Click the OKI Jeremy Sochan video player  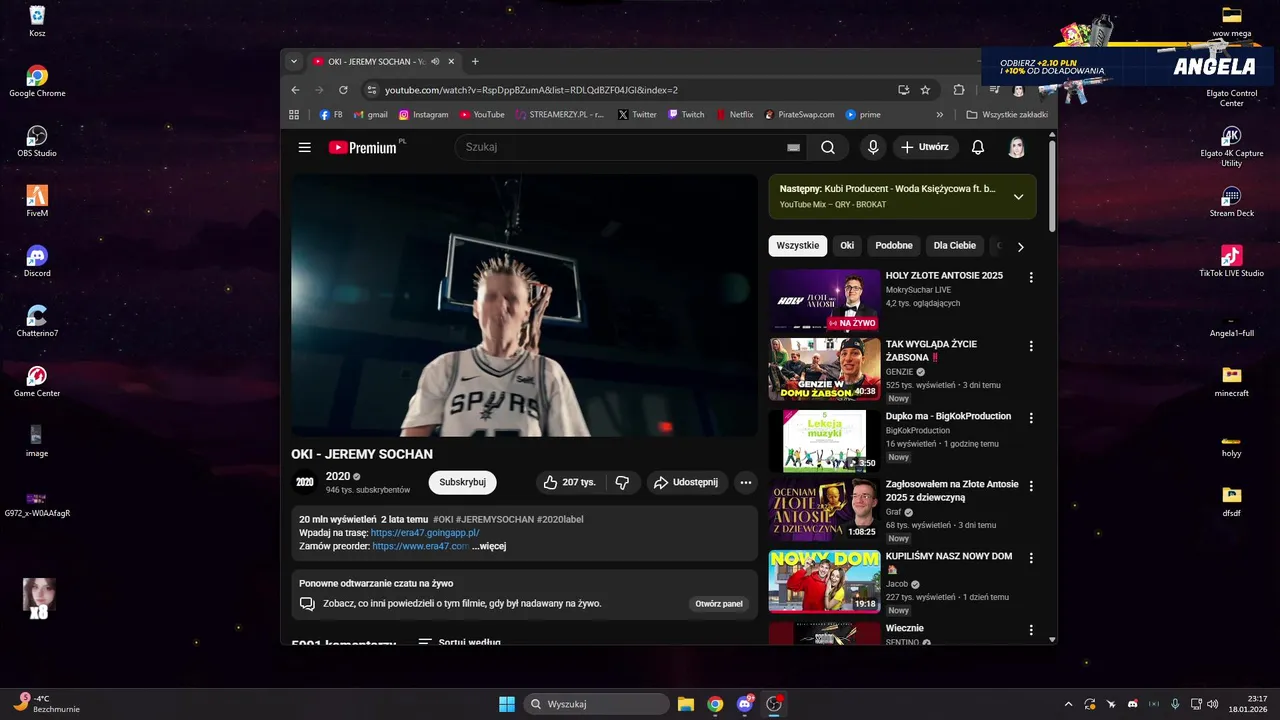click(x=524, y=305)
